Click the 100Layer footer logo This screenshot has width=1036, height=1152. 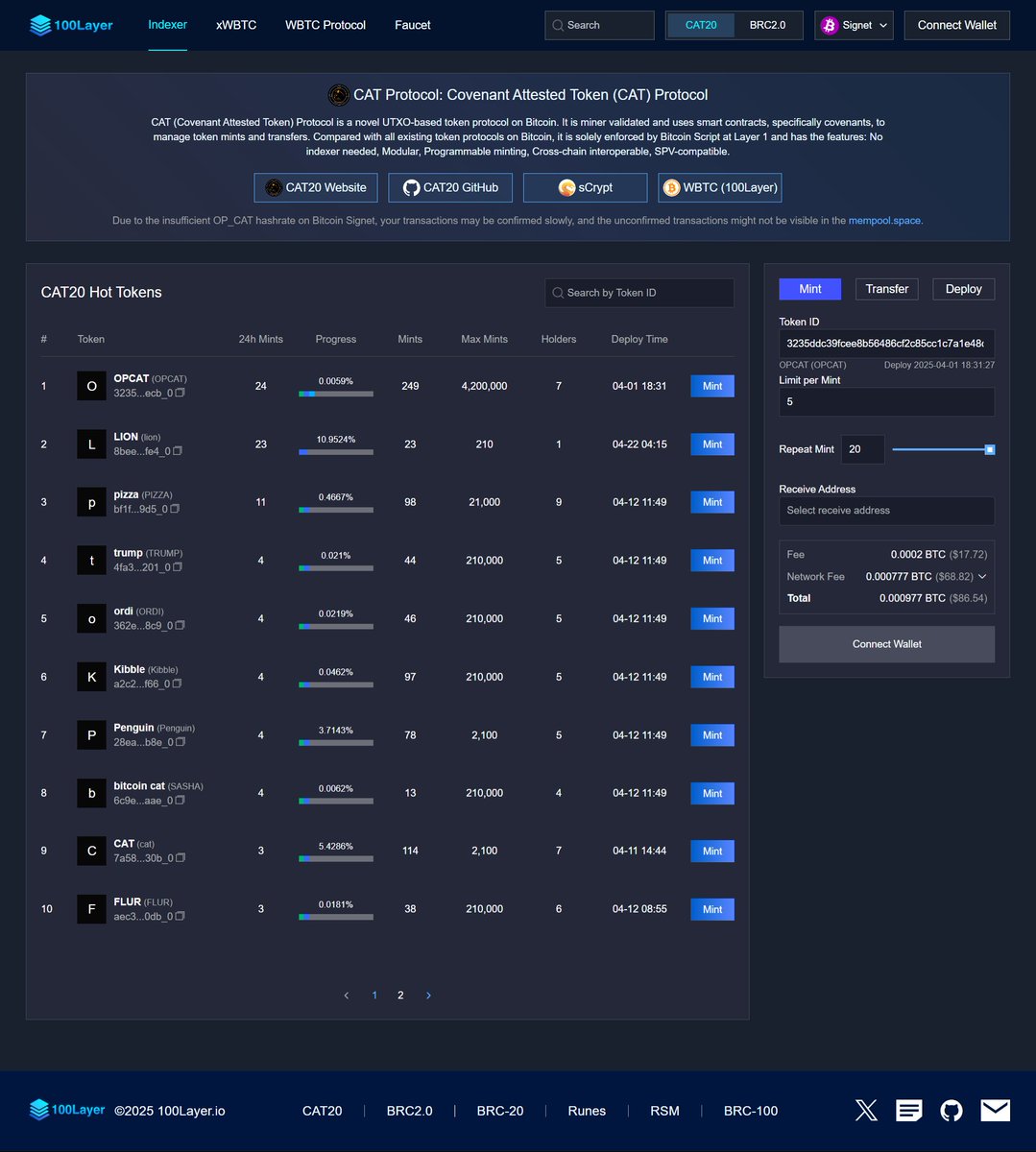click(67, 1110)
